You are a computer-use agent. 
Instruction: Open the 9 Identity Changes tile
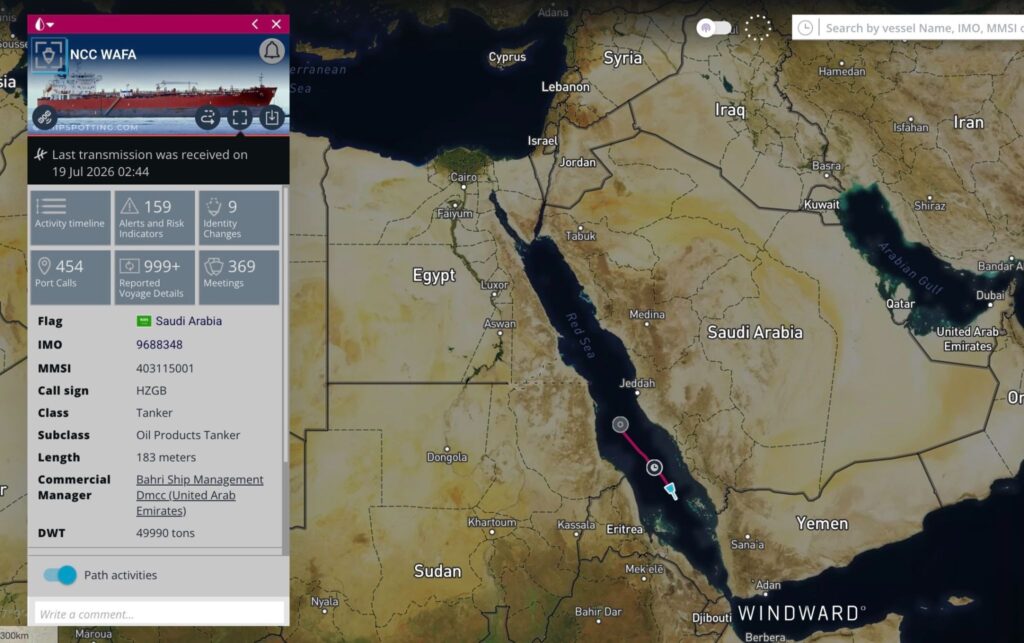(x=239, y=217)
